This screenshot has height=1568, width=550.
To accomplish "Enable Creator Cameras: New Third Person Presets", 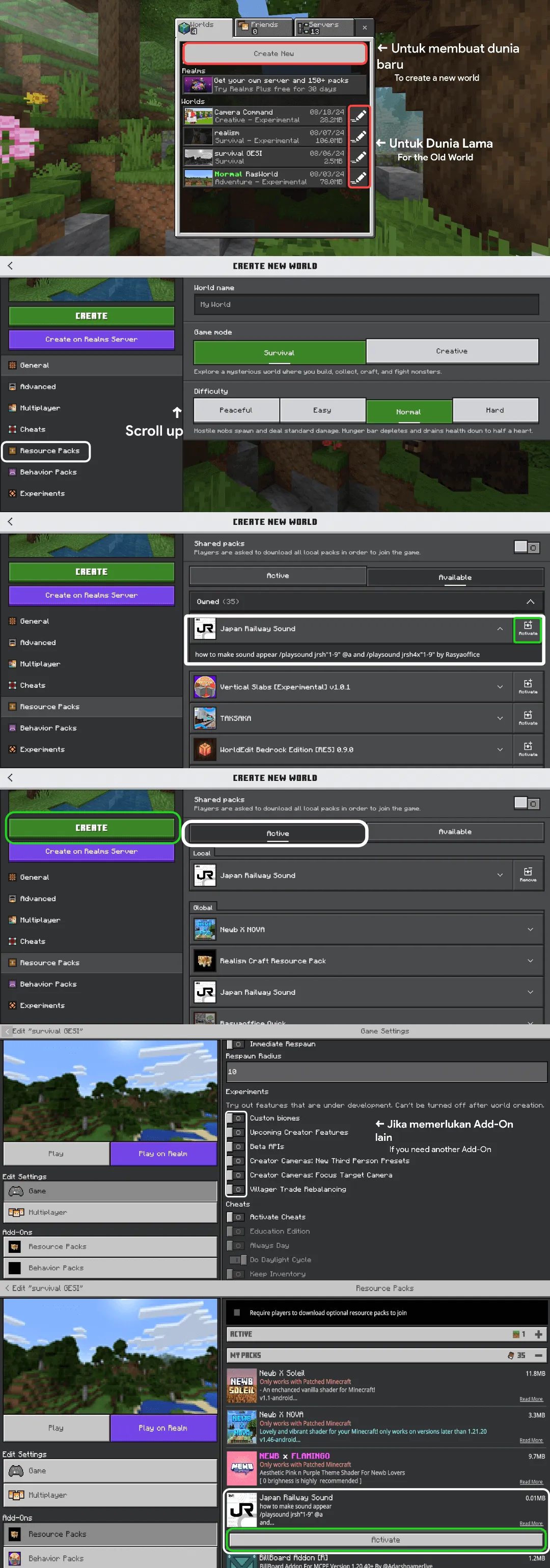I will pos(235,1160).
